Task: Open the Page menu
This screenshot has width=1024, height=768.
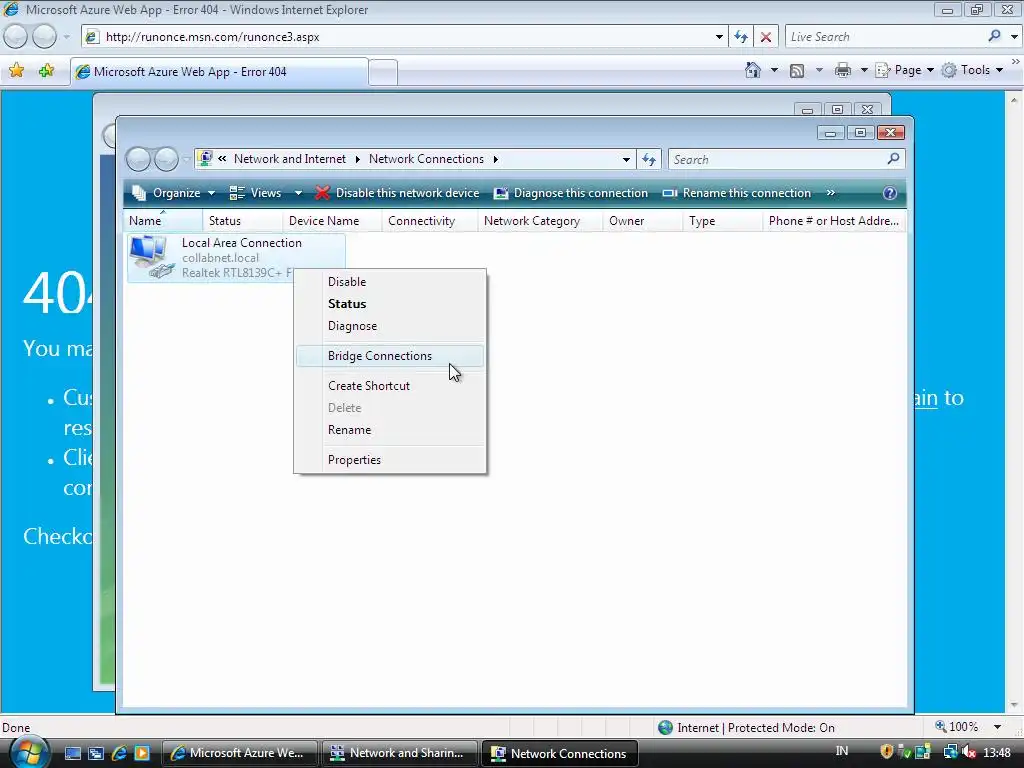Action: pyautogui.click(x=904, y=70)
